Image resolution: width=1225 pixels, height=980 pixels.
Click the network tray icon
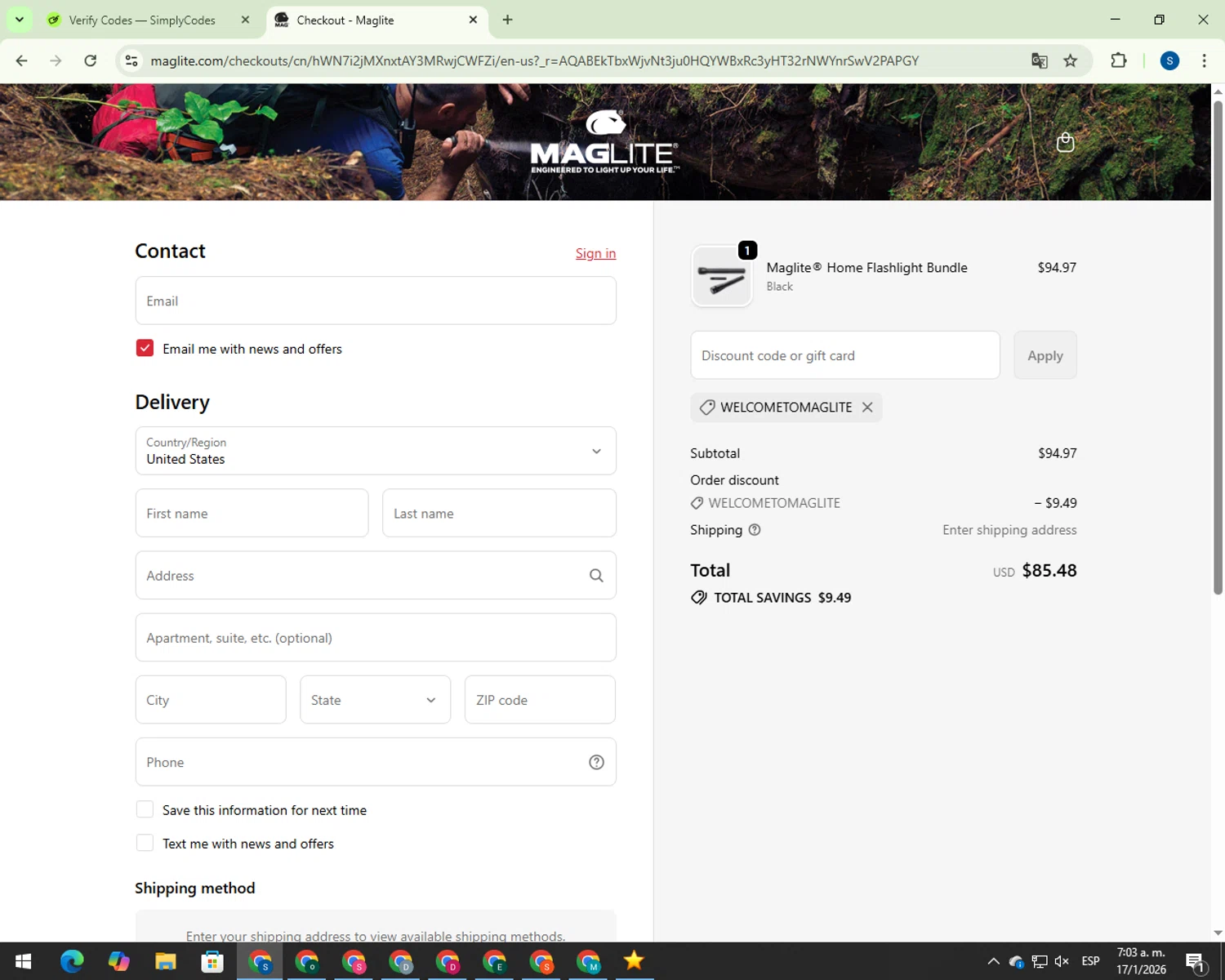coord(1039,961)
